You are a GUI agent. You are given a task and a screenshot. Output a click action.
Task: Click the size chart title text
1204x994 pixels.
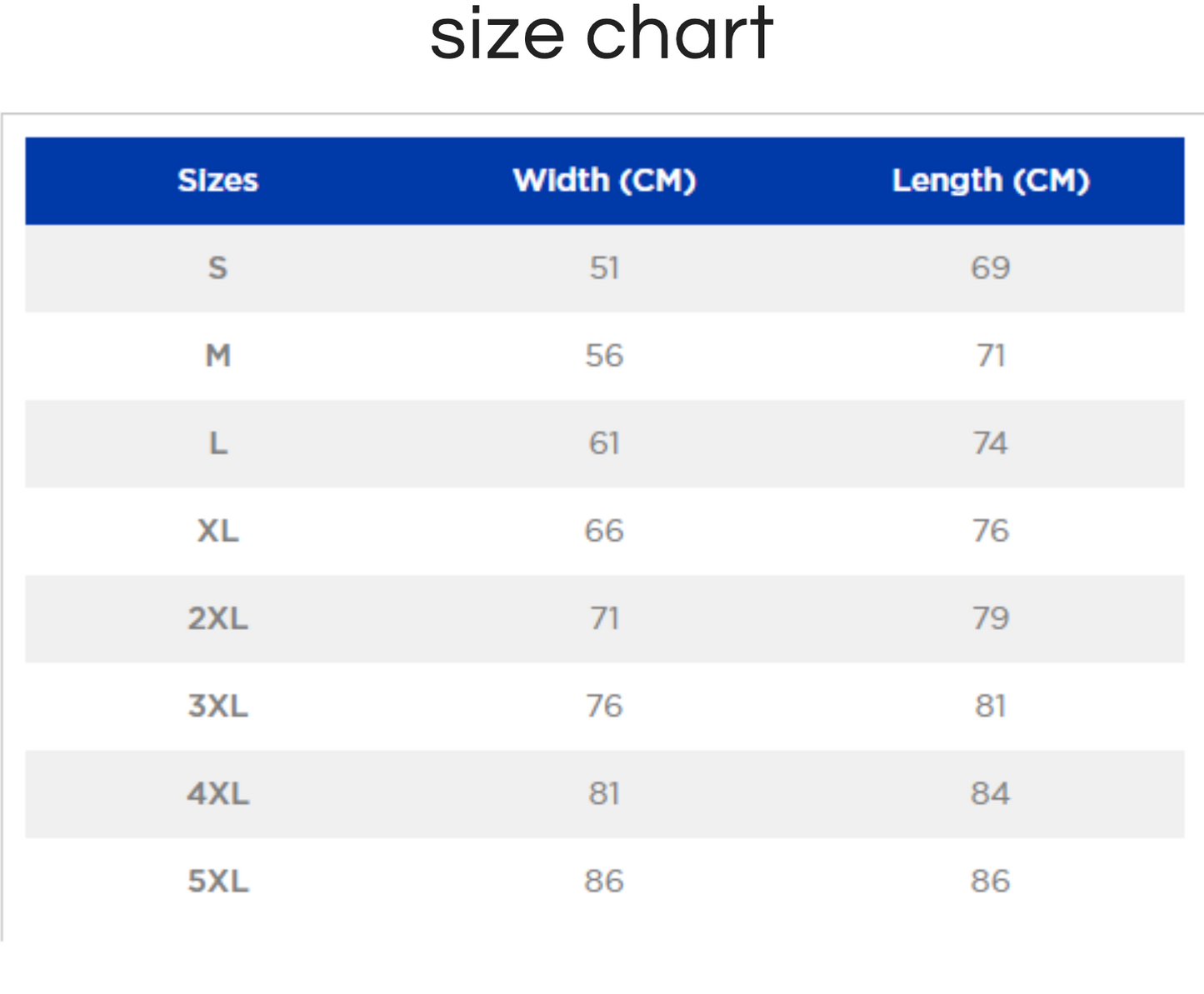pyautogui.click(x=602, y=35)
